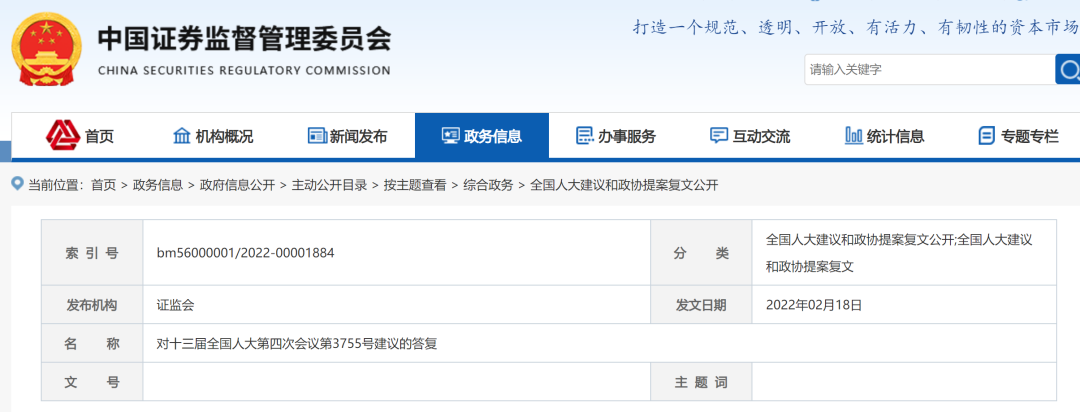Open the 办事服务 navigation tab
Image resolution: width=1080 pixels, height=412 pixels.
coord(616,136)
